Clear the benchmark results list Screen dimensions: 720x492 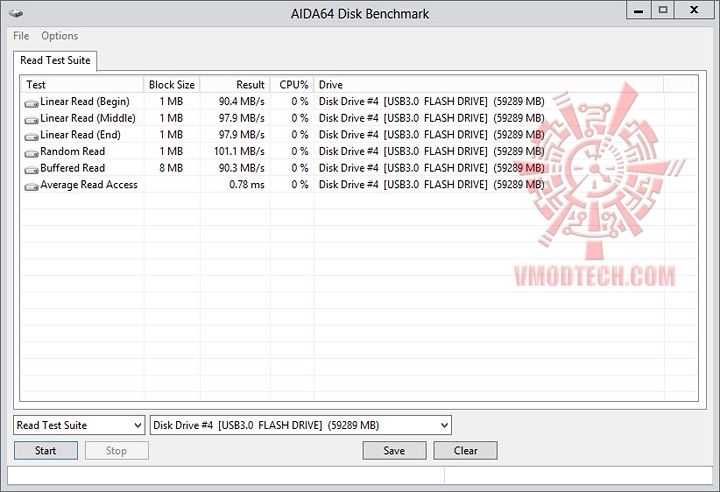click(466, 451)
